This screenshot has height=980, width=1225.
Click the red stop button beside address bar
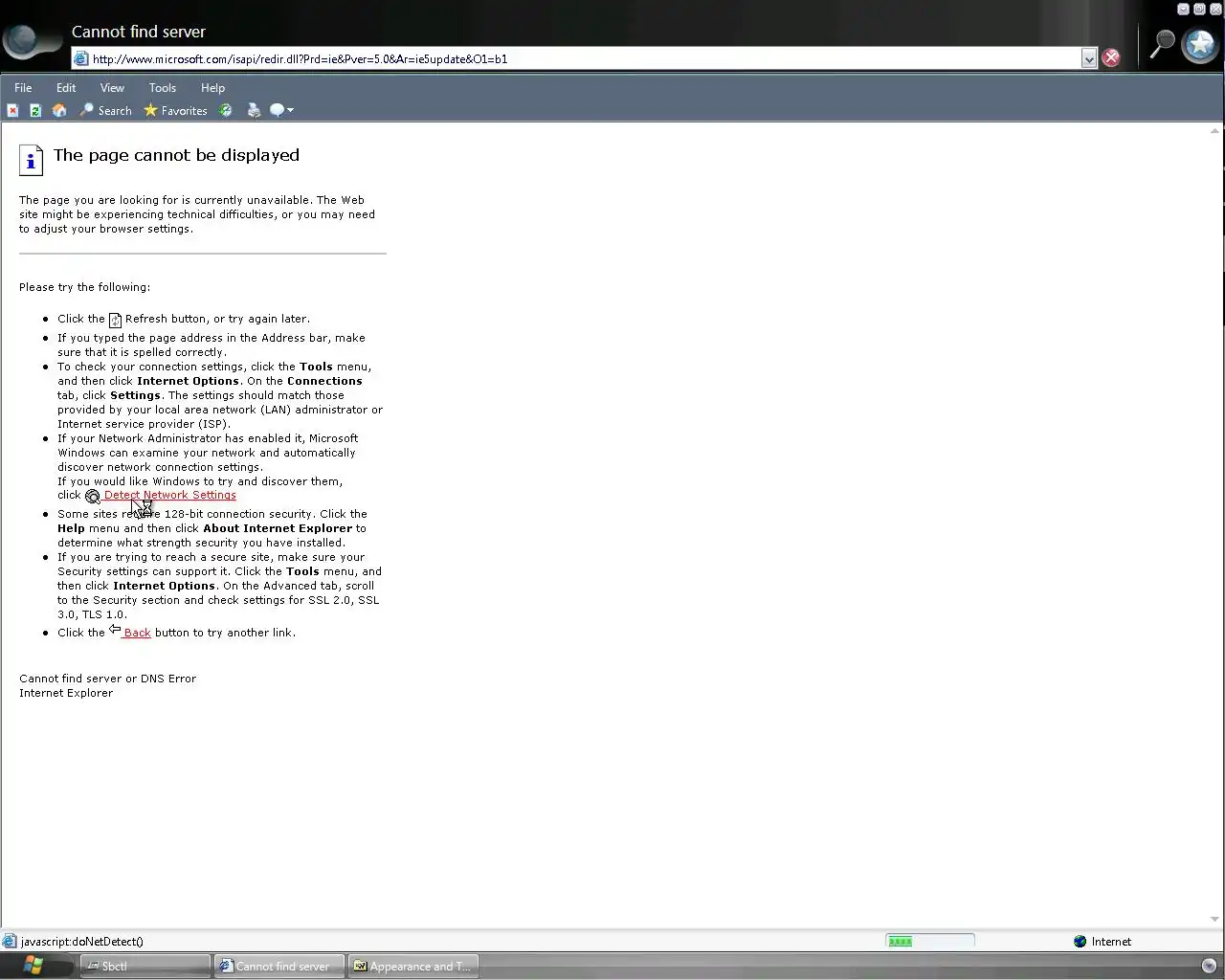coord(1111,58)
